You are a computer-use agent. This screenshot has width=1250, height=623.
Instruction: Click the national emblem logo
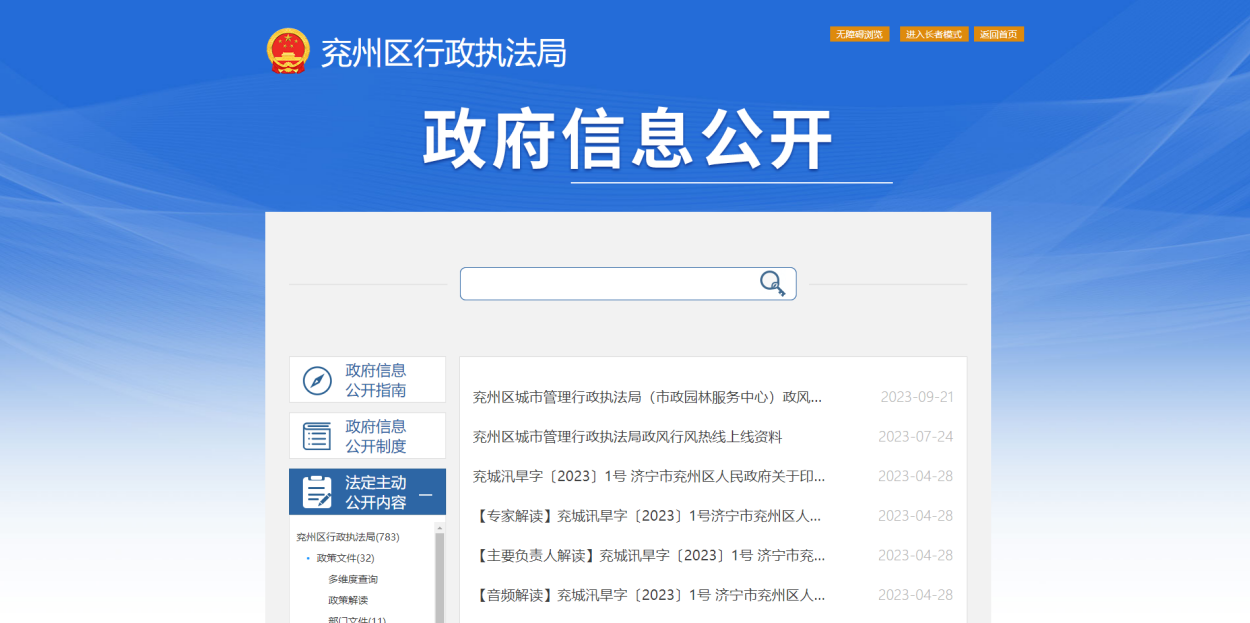pos(288,51)
